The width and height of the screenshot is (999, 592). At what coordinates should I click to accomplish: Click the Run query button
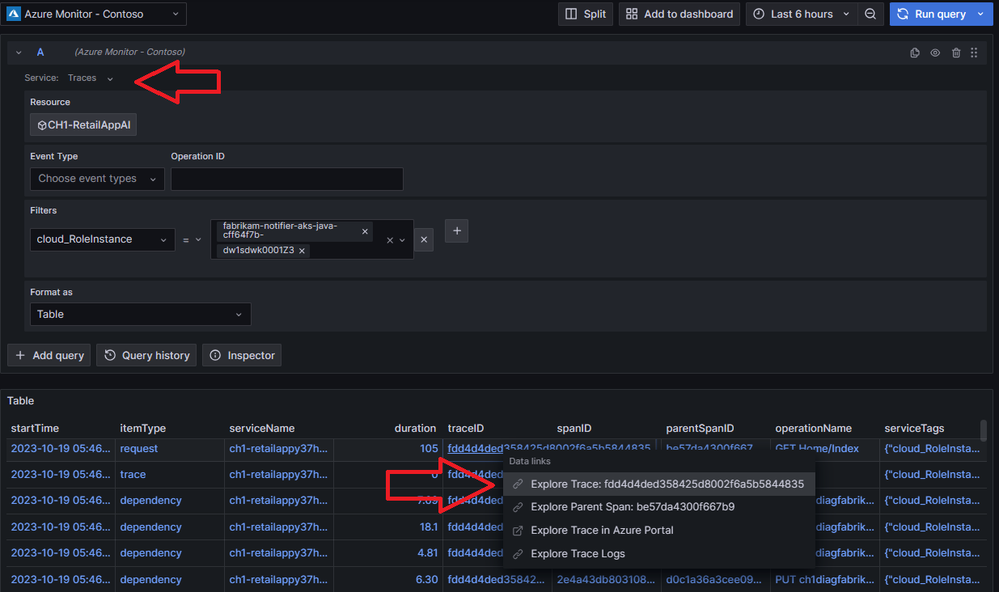[x=931, y=14]
